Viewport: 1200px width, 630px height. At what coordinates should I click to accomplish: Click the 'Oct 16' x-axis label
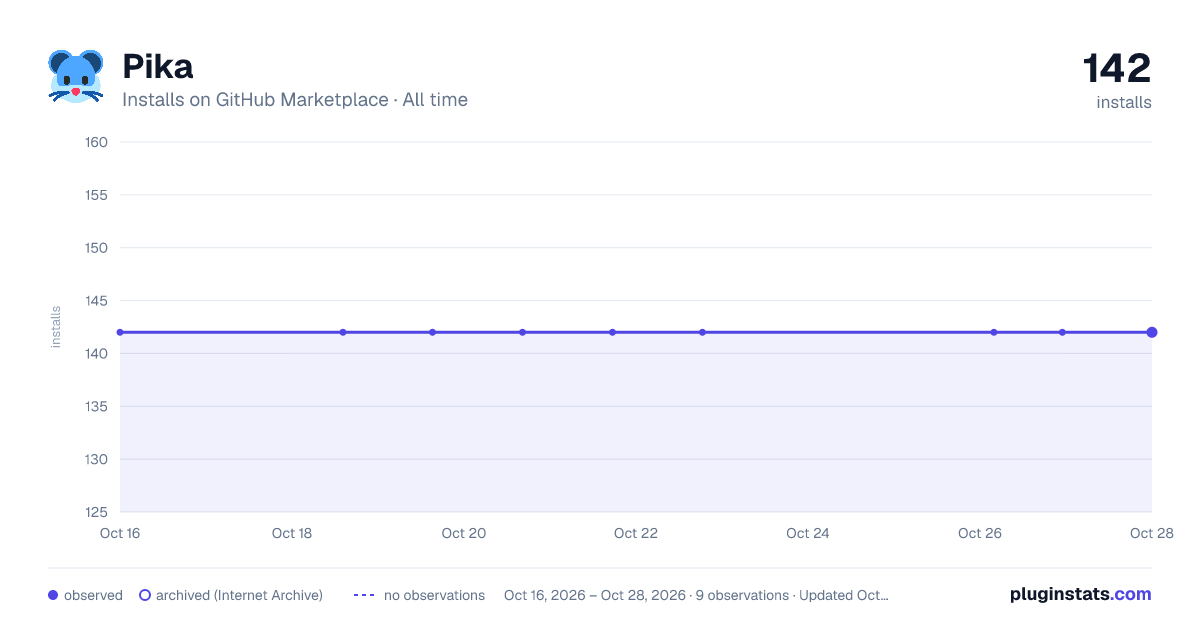tap(120, 533)
